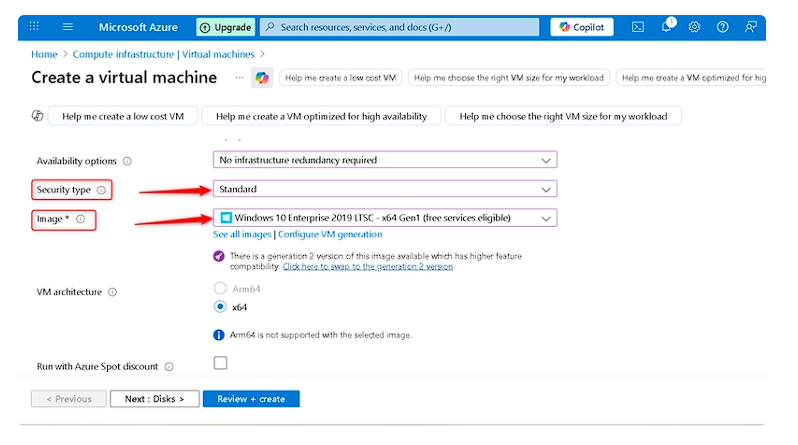Select header suggestion Help me choose the right VM size

click(509, 78)
